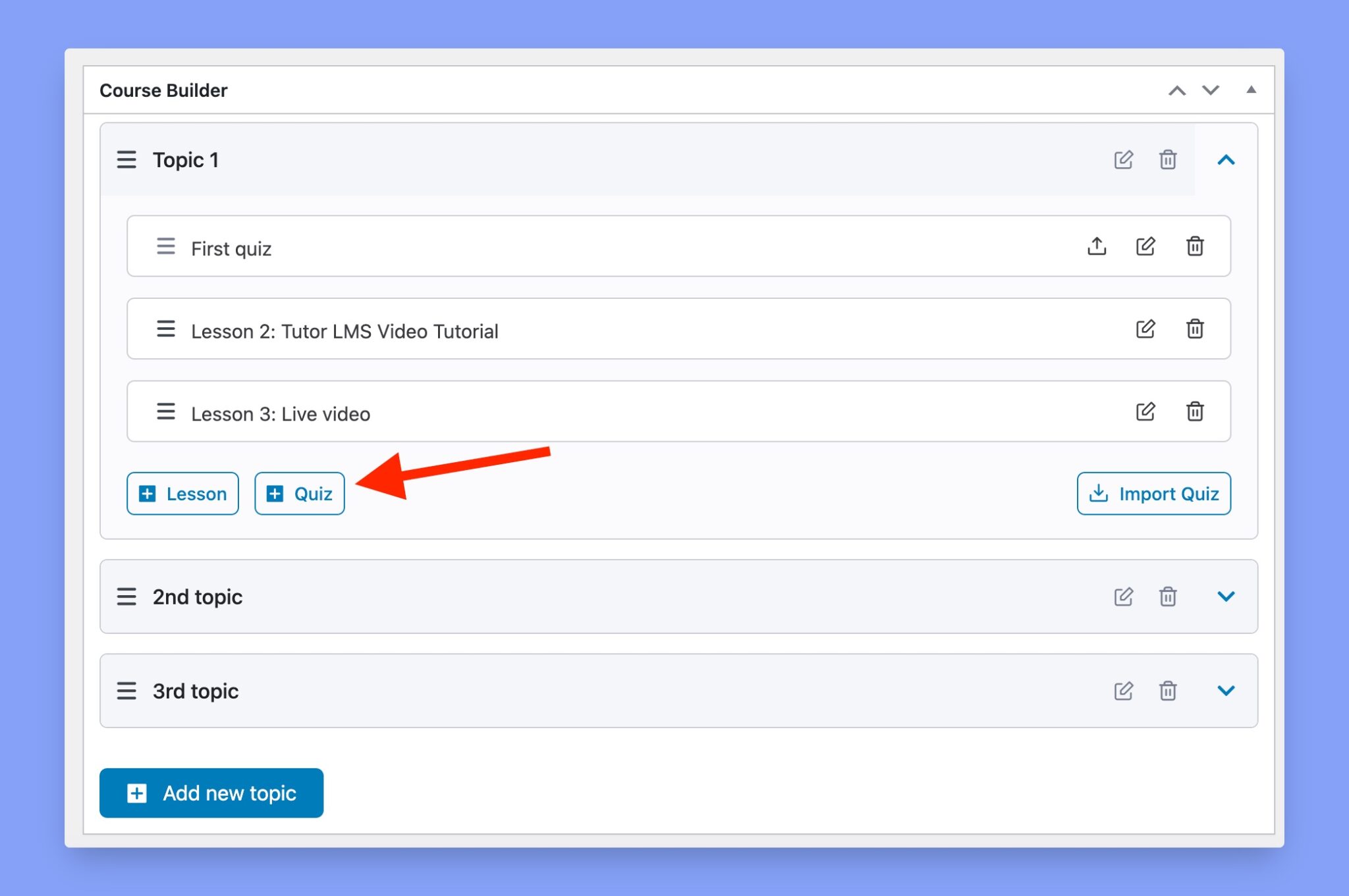This screenshot has height=896, width=1349.
Task: Edit Lesson 2: Tutor LMS Video Tutorial
Action: (1146, 329)
